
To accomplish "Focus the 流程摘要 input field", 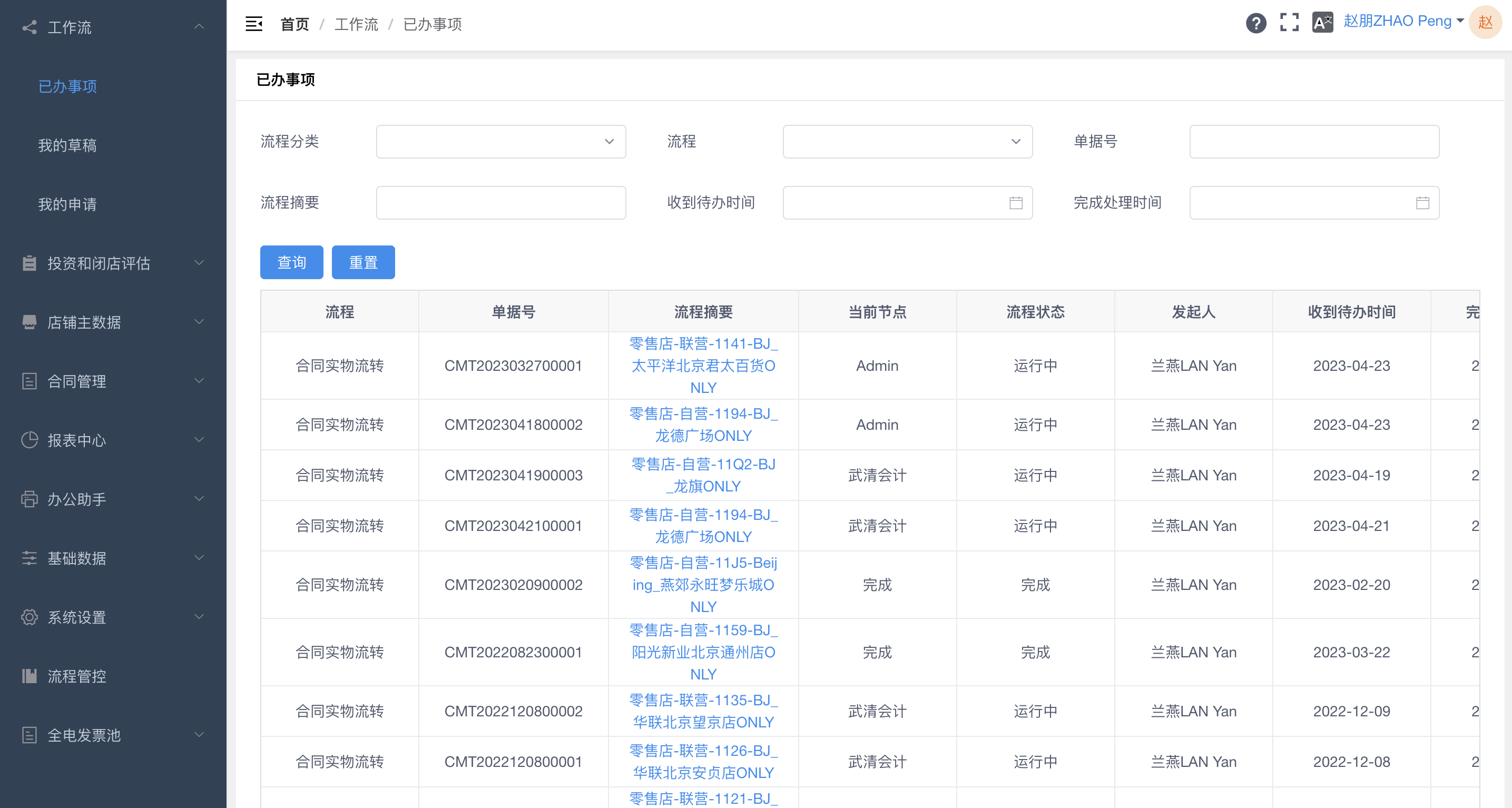I will [x=500, y=203].
